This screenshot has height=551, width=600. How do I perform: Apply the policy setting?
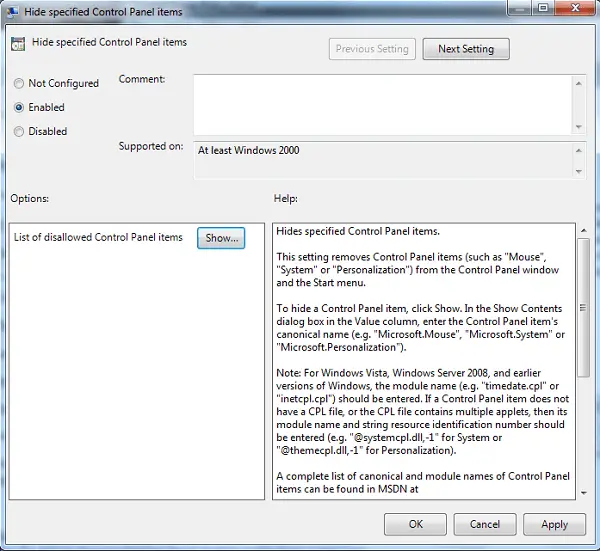[554, 524]
